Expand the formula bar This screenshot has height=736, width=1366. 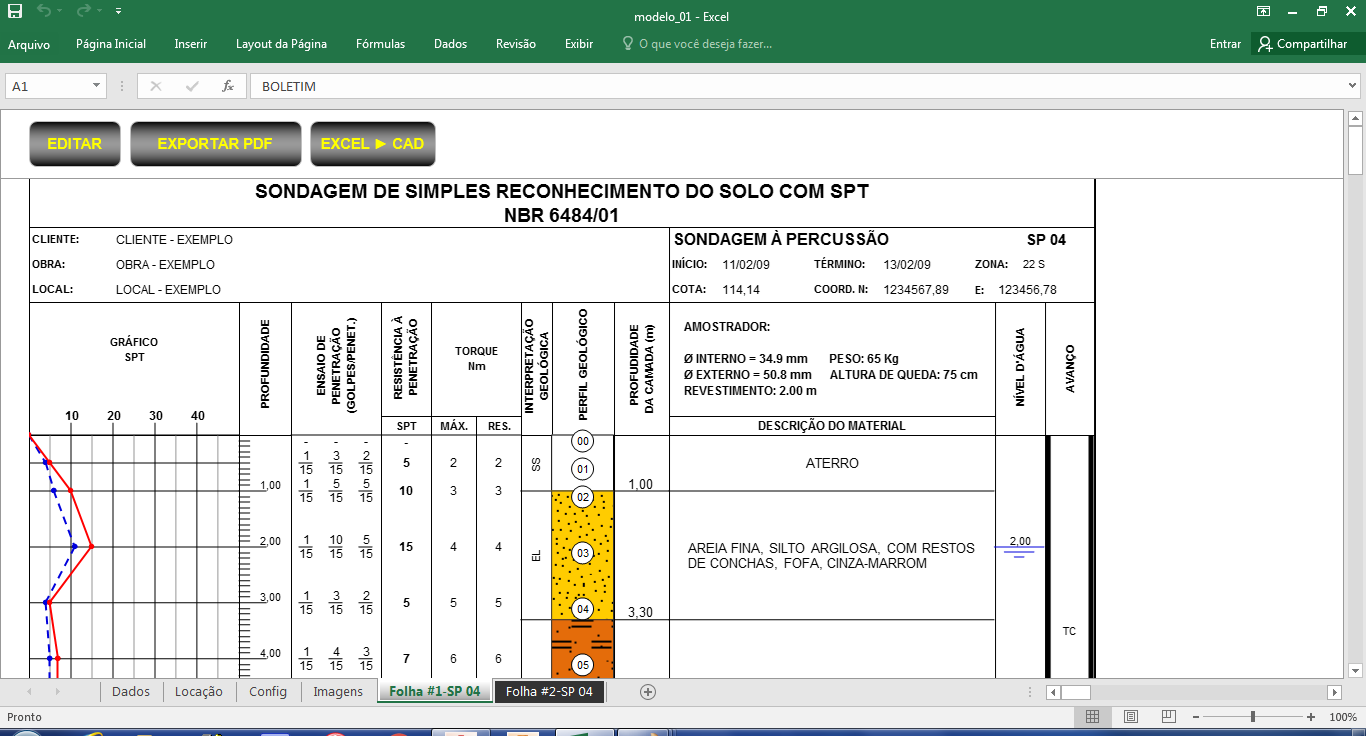1353,86
